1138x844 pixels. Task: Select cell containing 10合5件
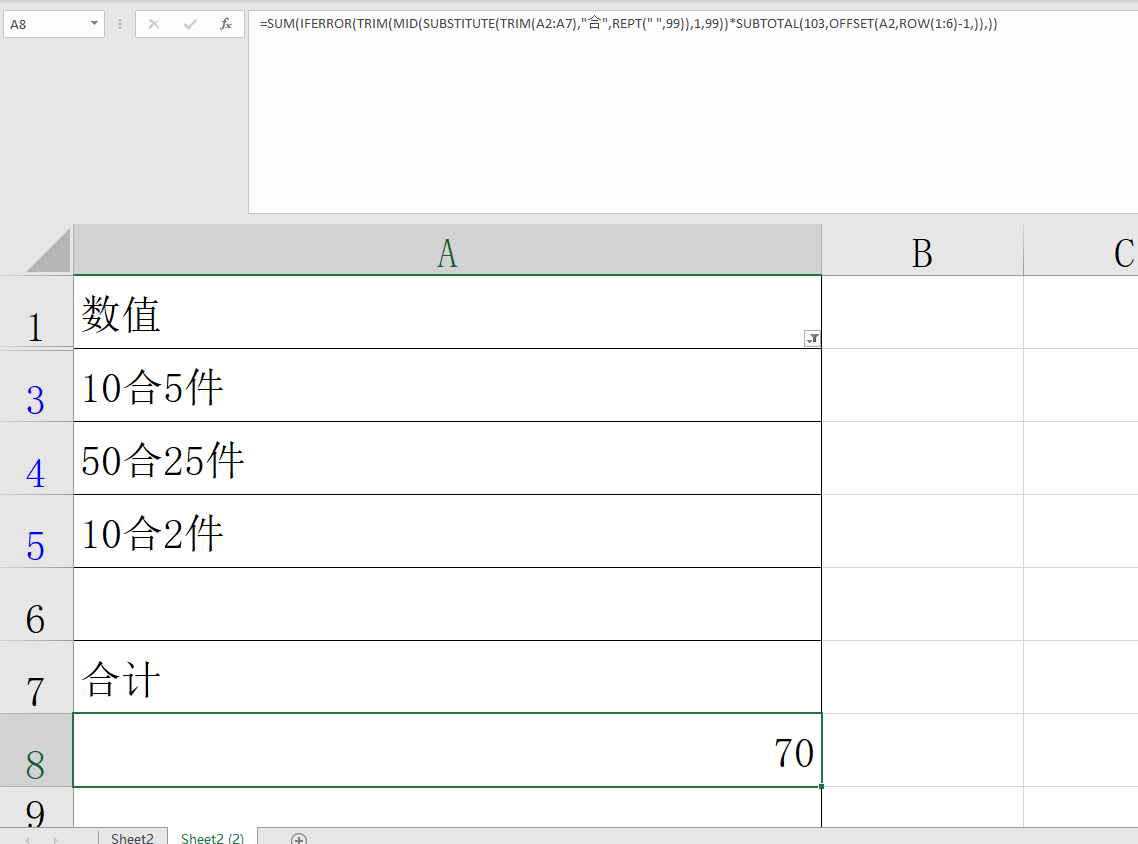click(447, 385)
